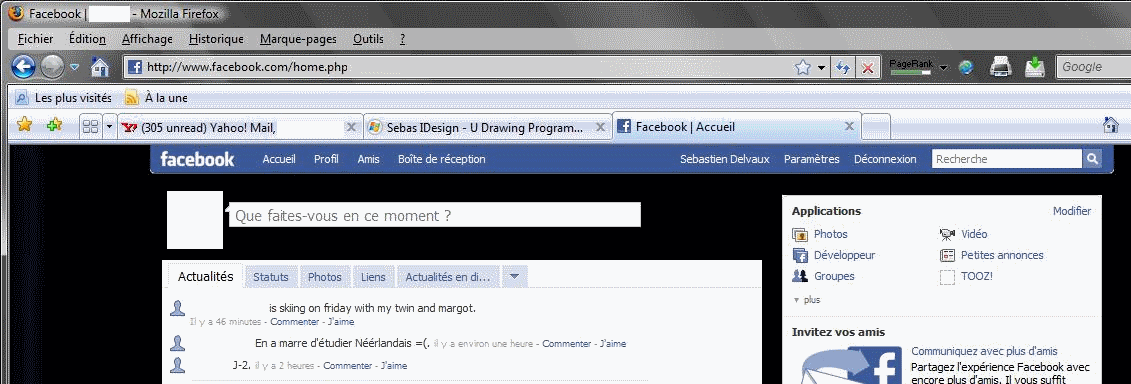Go to Accueil in Facebook navbar
Viewport: 1131px width, 384px height.
tap(279, 159)
